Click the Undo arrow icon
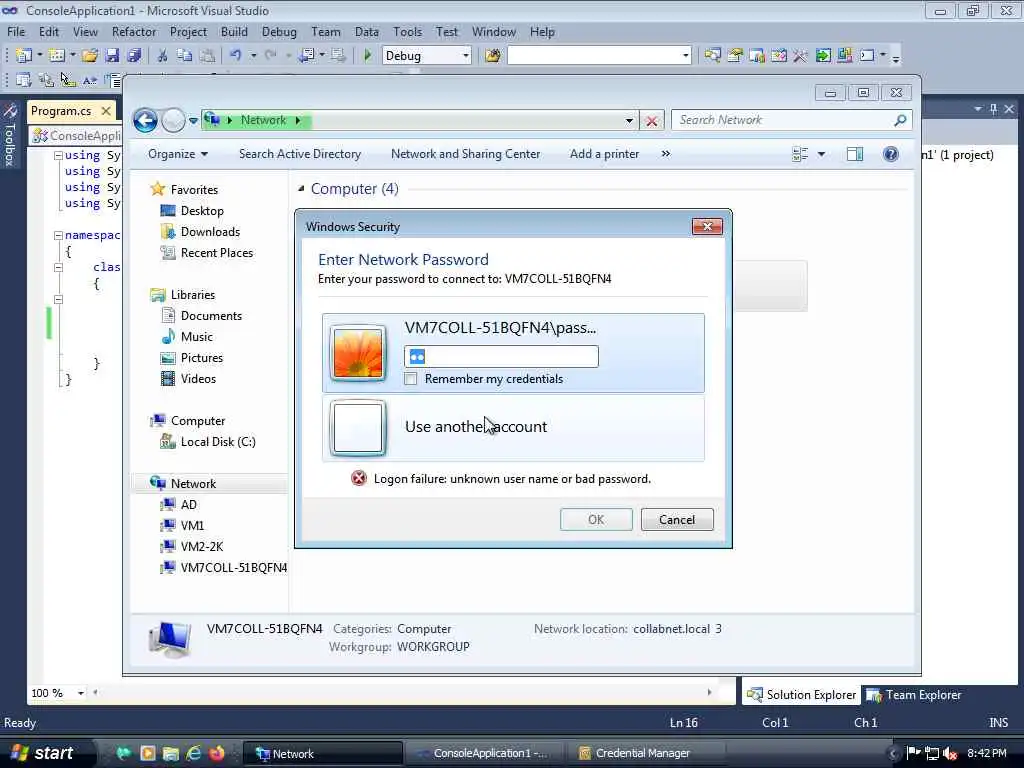Image resolution: width=1024 pixels, height=768 pixels. [x=236, y=56]
